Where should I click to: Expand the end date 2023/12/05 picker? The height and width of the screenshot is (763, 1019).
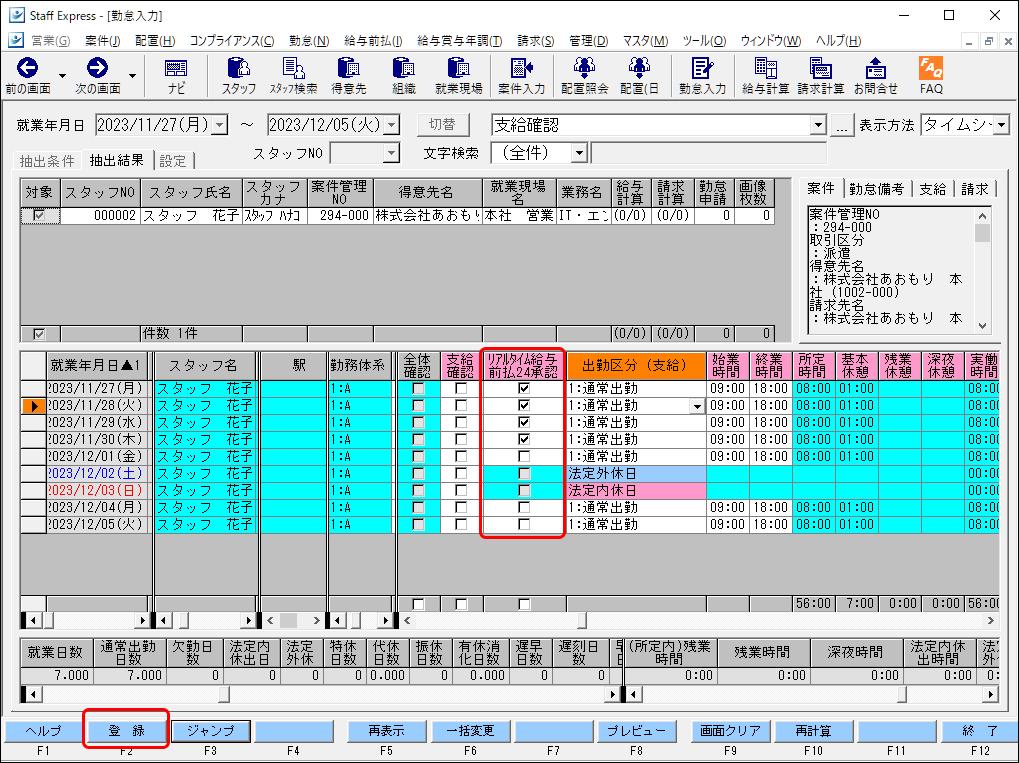pyautogui.click(x=392, y=125)
